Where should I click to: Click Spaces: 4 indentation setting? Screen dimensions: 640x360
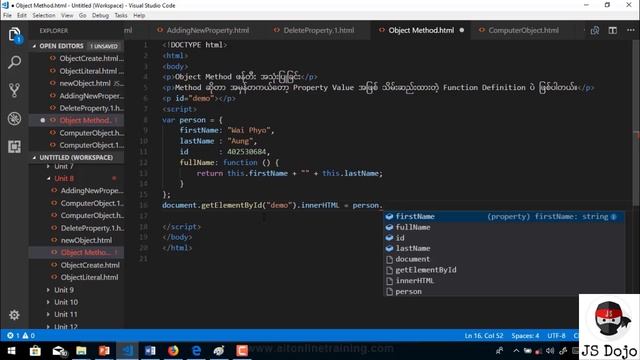(x=525, y=336)
